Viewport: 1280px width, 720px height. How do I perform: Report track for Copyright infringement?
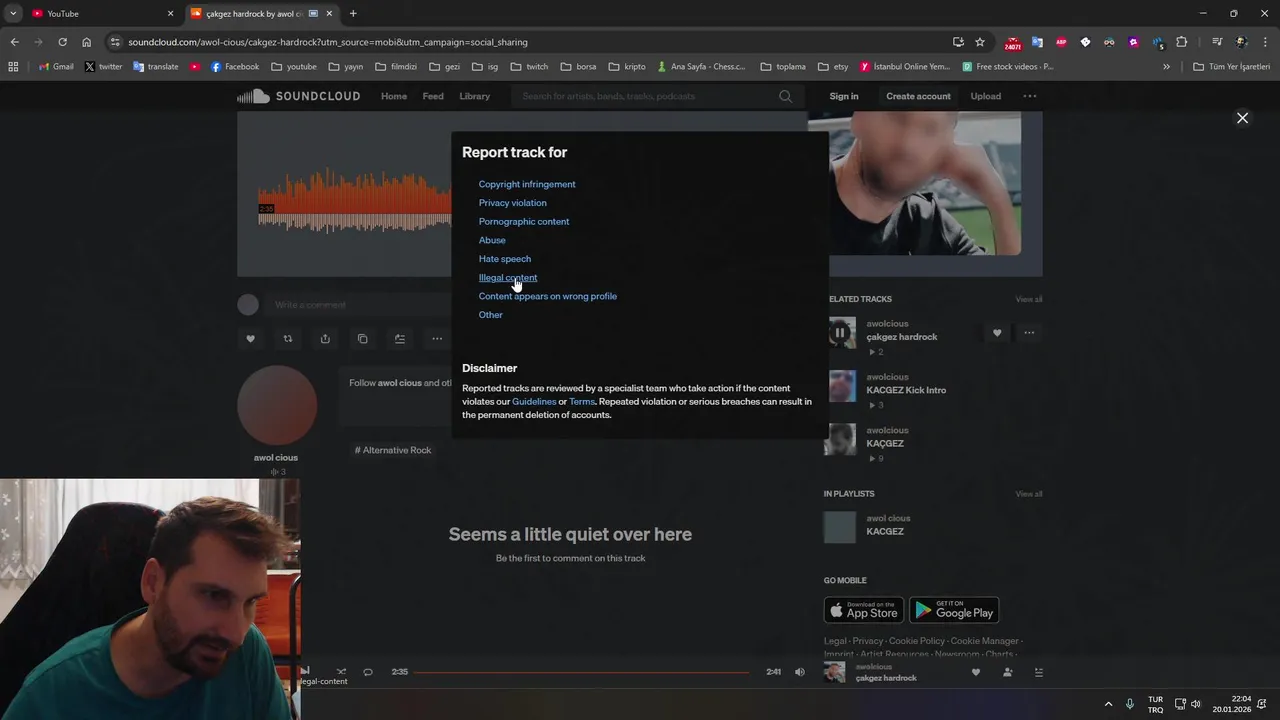point(527,184)
